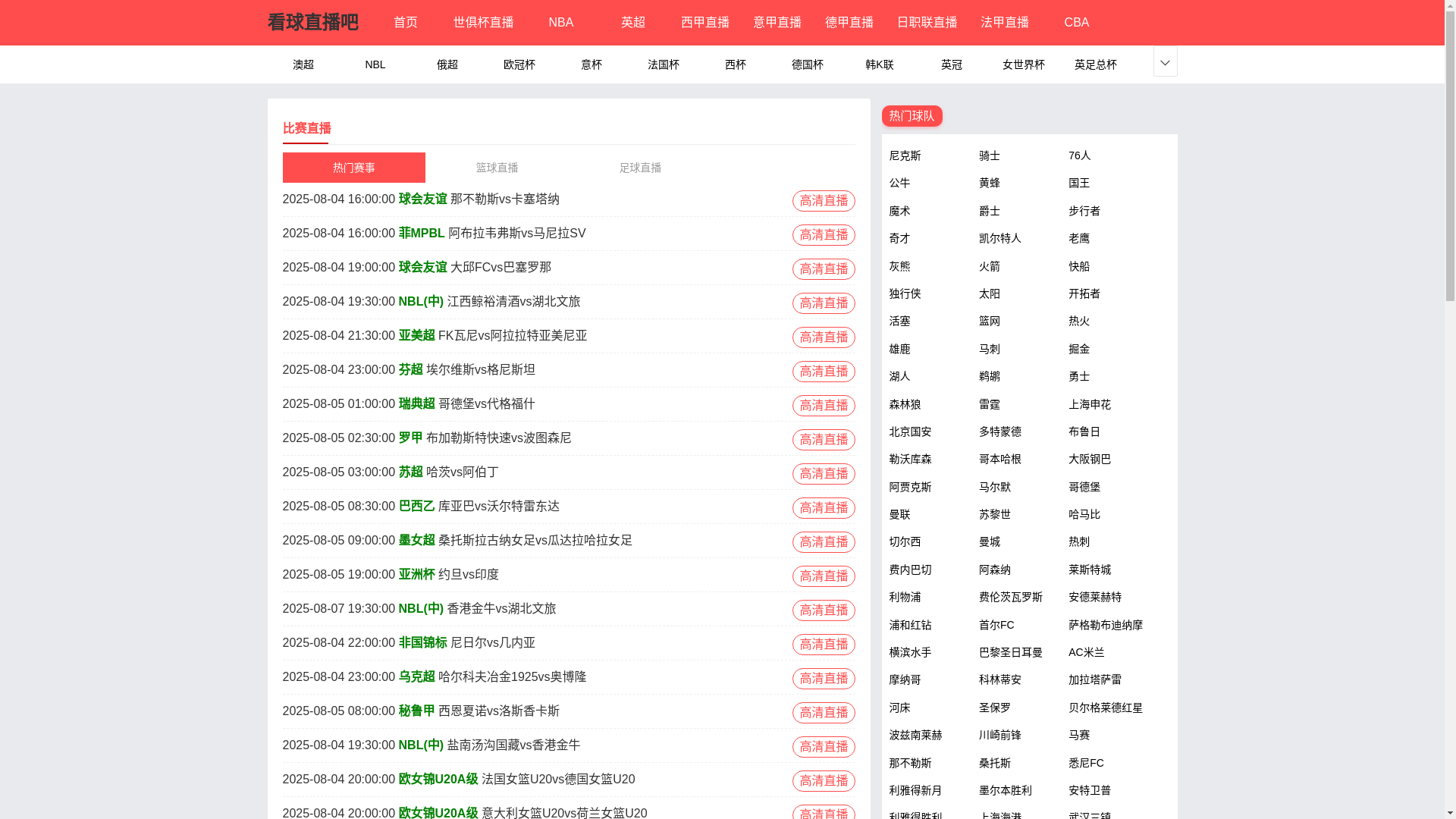Open the 澳超 sub-navigation link
Screen dimensions: 1456x819
tap(303, 64)
